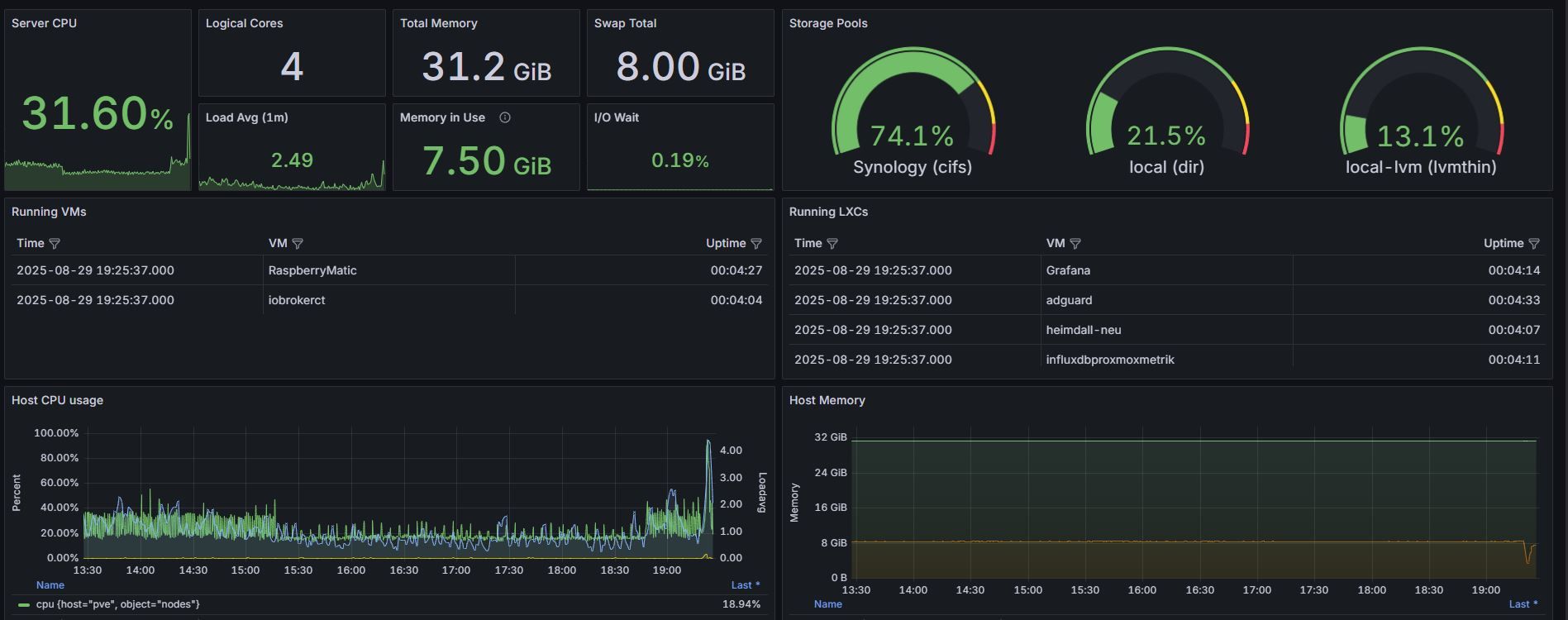Sort Host CPU usage legend by Name
1568x620 pixels.
pyautogui.click(x=50, y=585)
